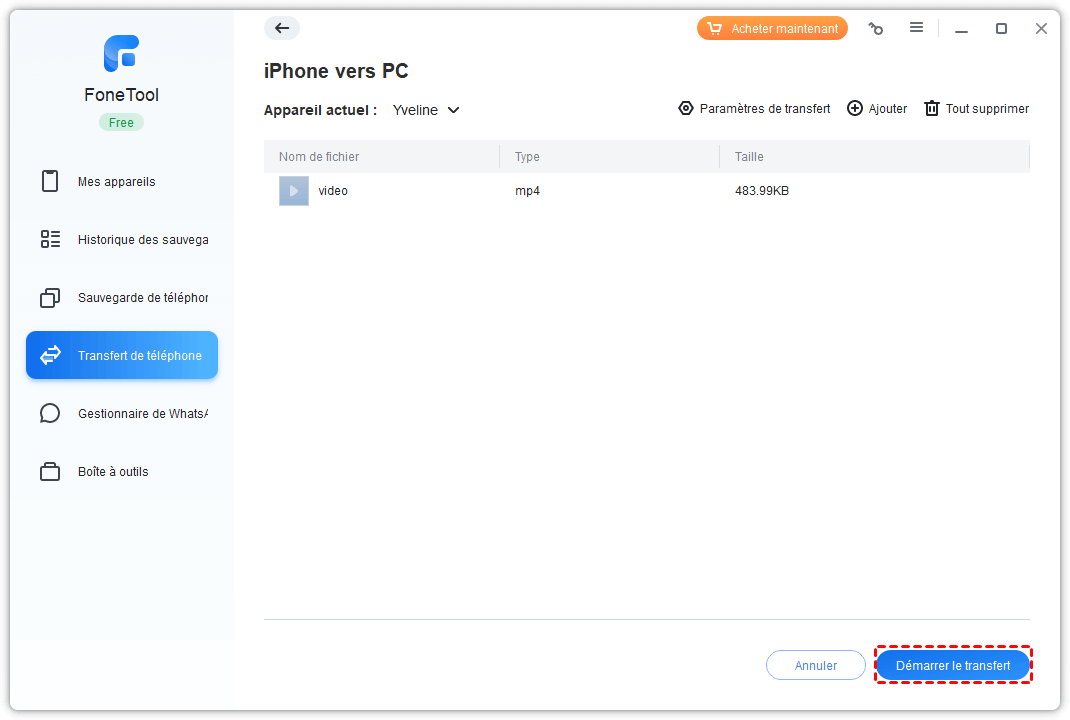Click Acheter maintenant button
The image size is (1070, 720).
click(x=772, y=29)
